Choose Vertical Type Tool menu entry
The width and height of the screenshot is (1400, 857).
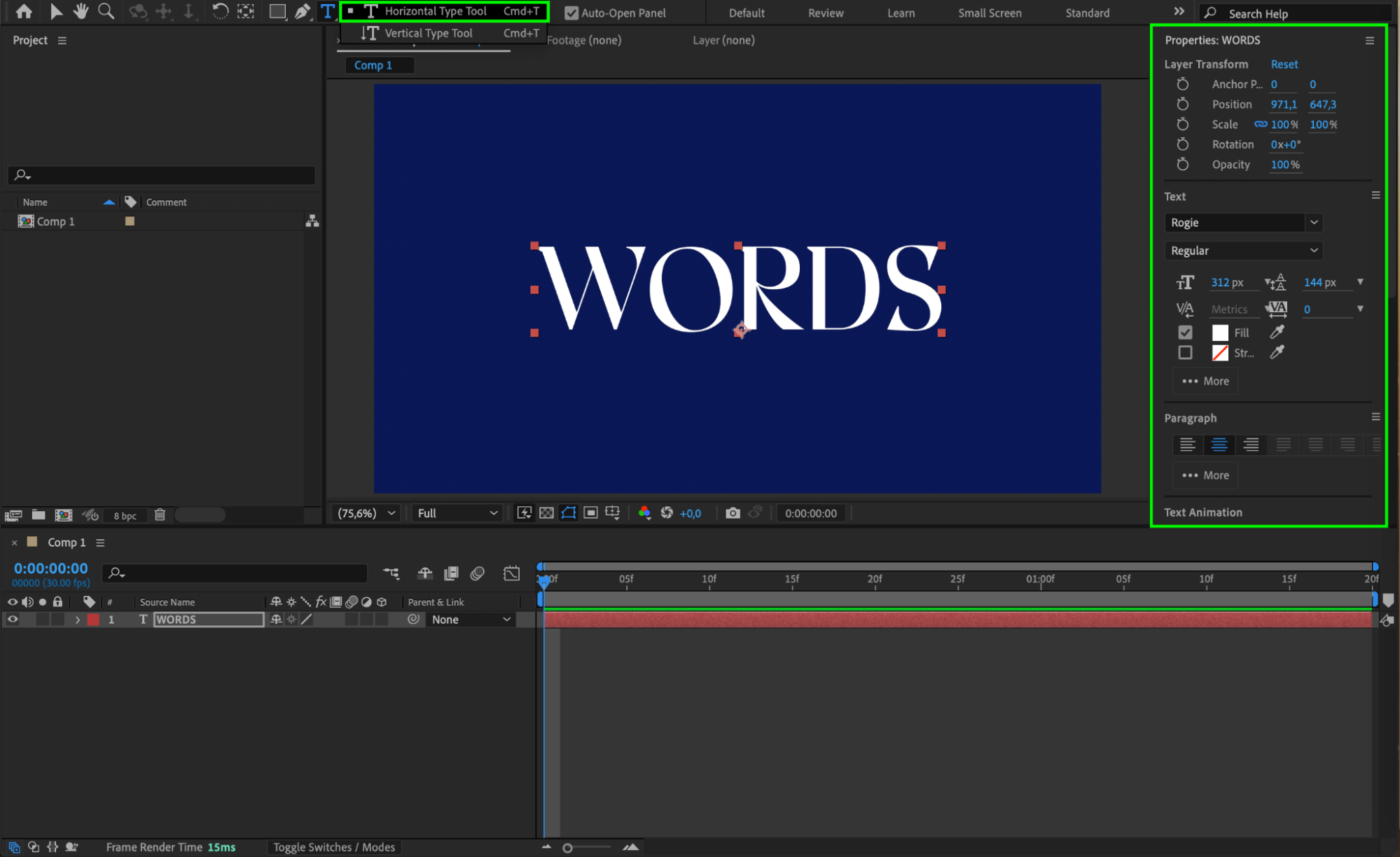coord(429,33)
